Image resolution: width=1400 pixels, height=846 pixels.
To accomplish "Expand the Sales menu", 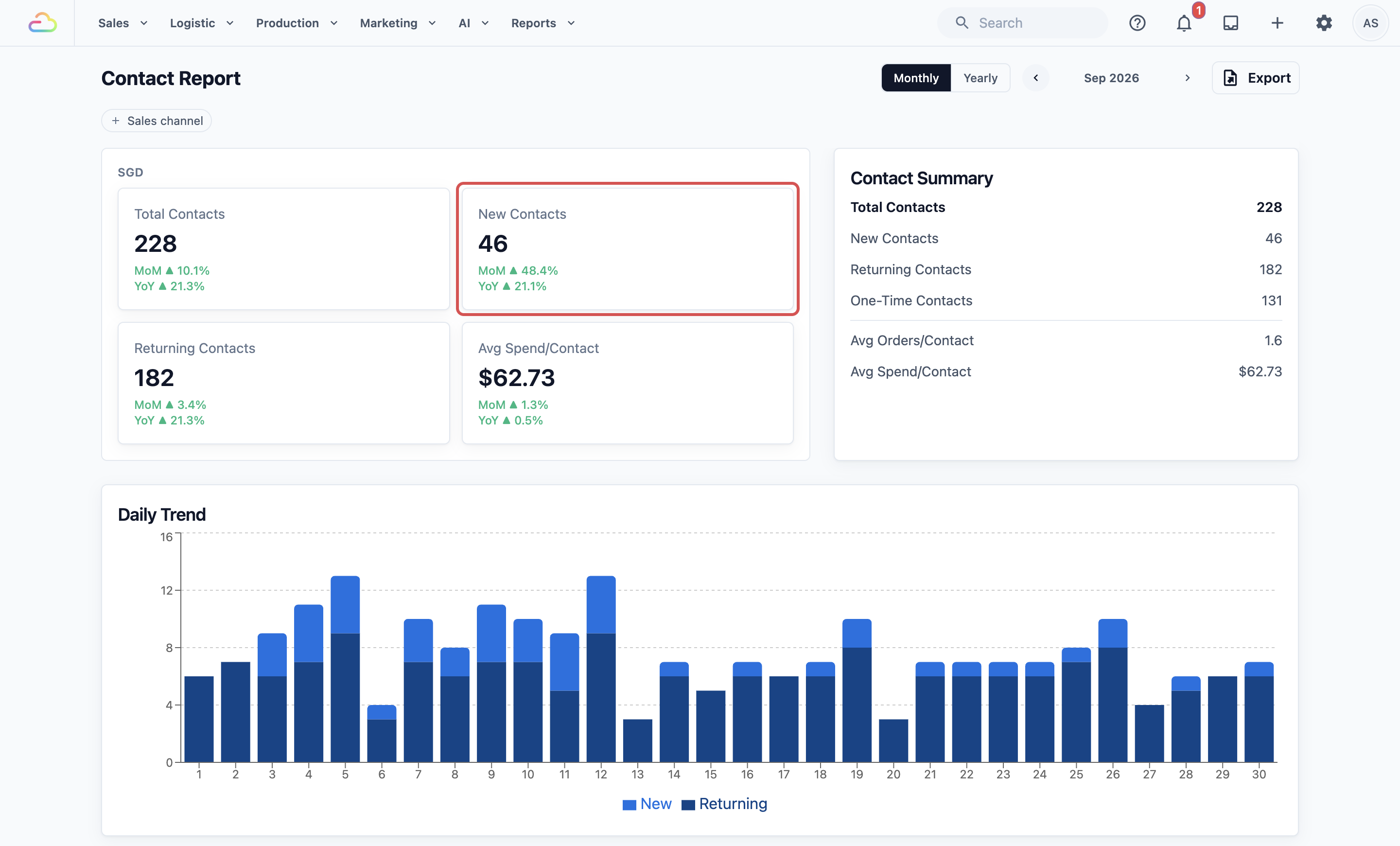I will click(x=122, y=23).
